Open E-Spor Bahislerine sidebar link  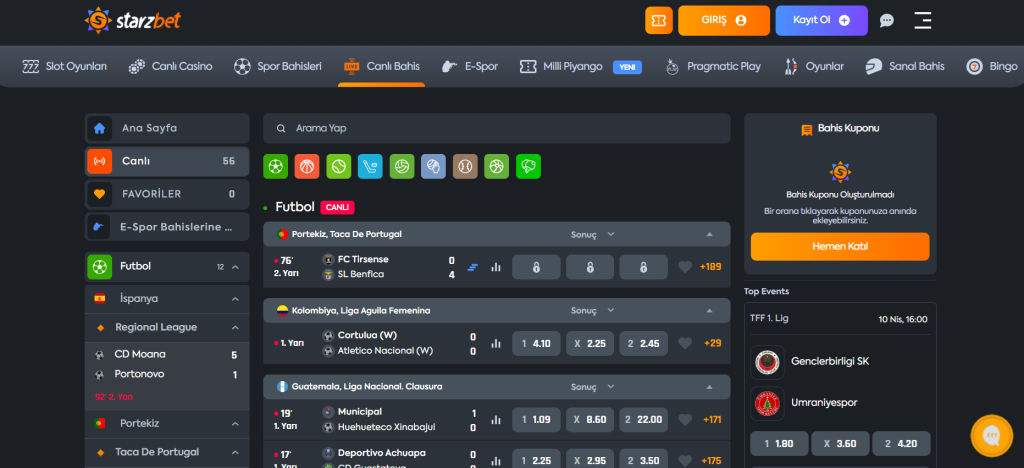tap(167, 227)
